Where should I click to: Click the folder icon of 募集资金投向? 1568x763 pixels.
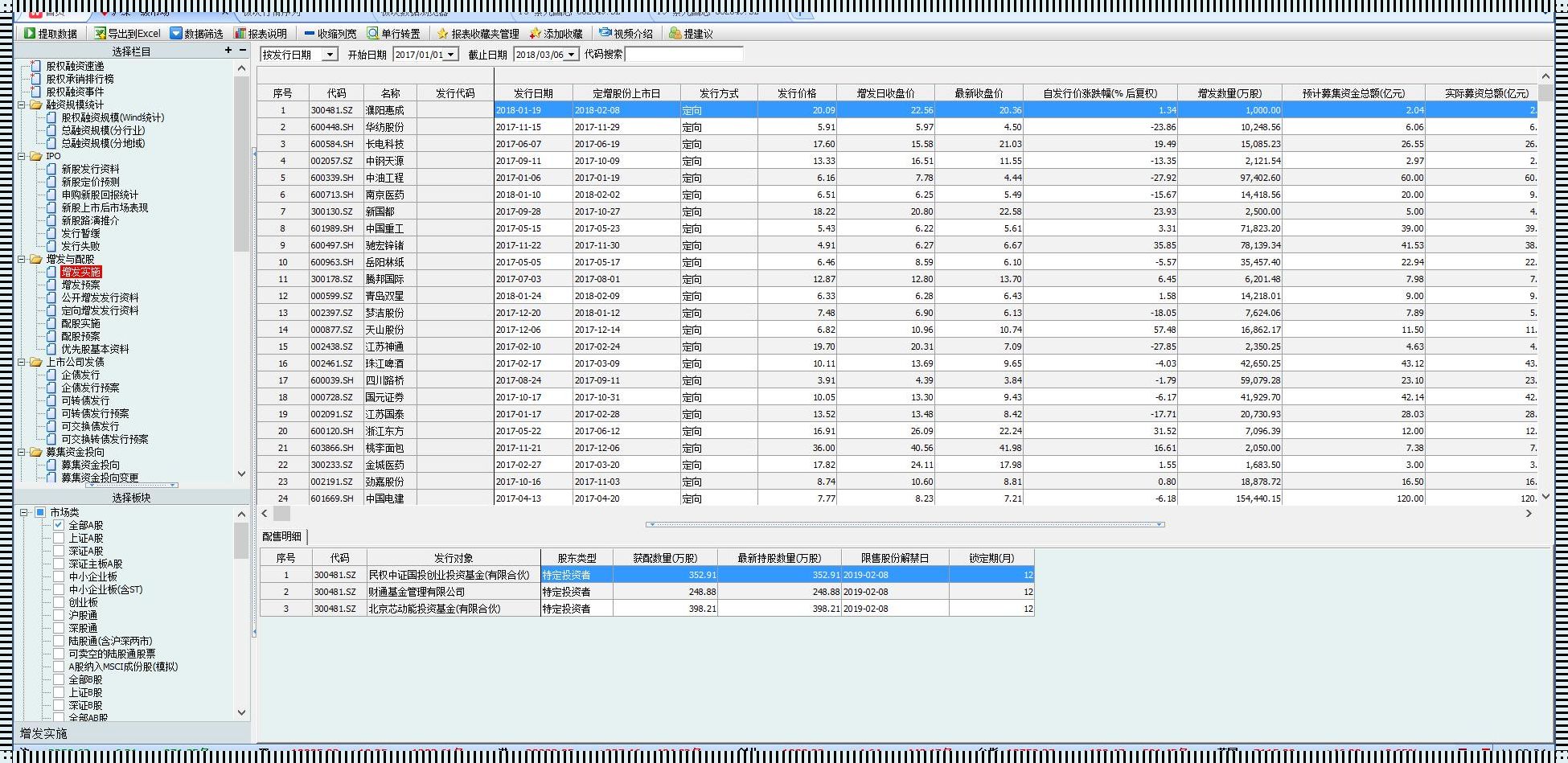coord(35,452)
